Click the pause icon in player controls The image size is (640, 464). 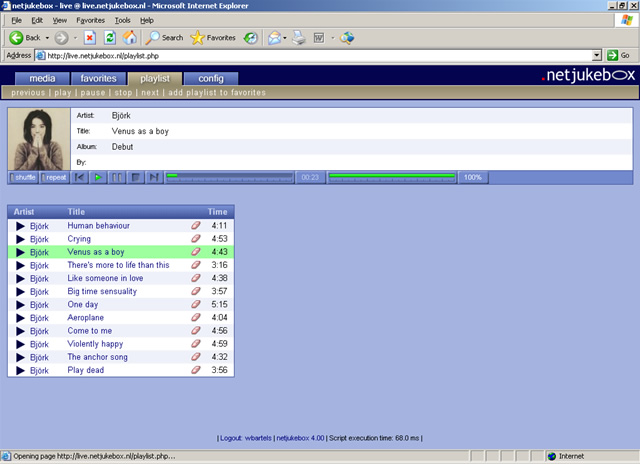point(117,177)
